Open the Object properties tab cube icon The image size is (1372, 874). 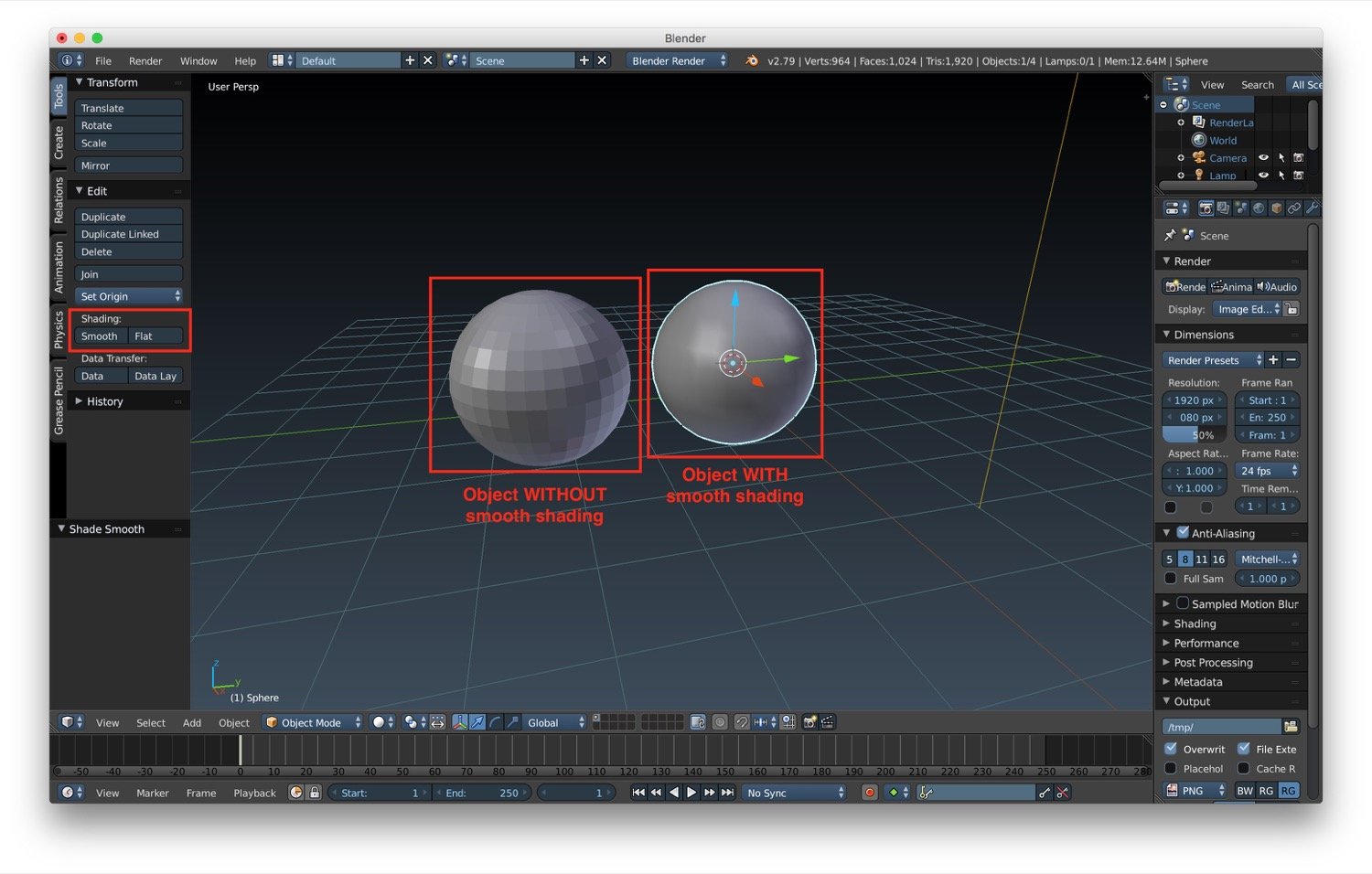coord(1276,208)
